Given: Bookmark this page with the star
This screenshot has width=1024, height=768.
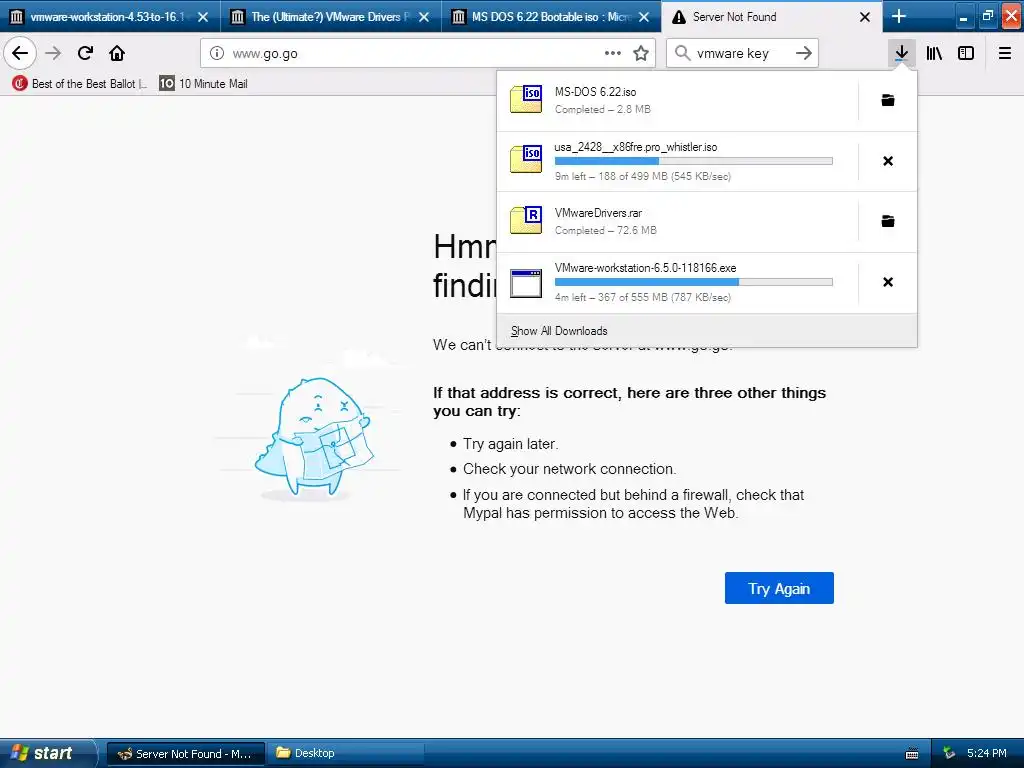Looking at the screenshot, I should [641, 53].
